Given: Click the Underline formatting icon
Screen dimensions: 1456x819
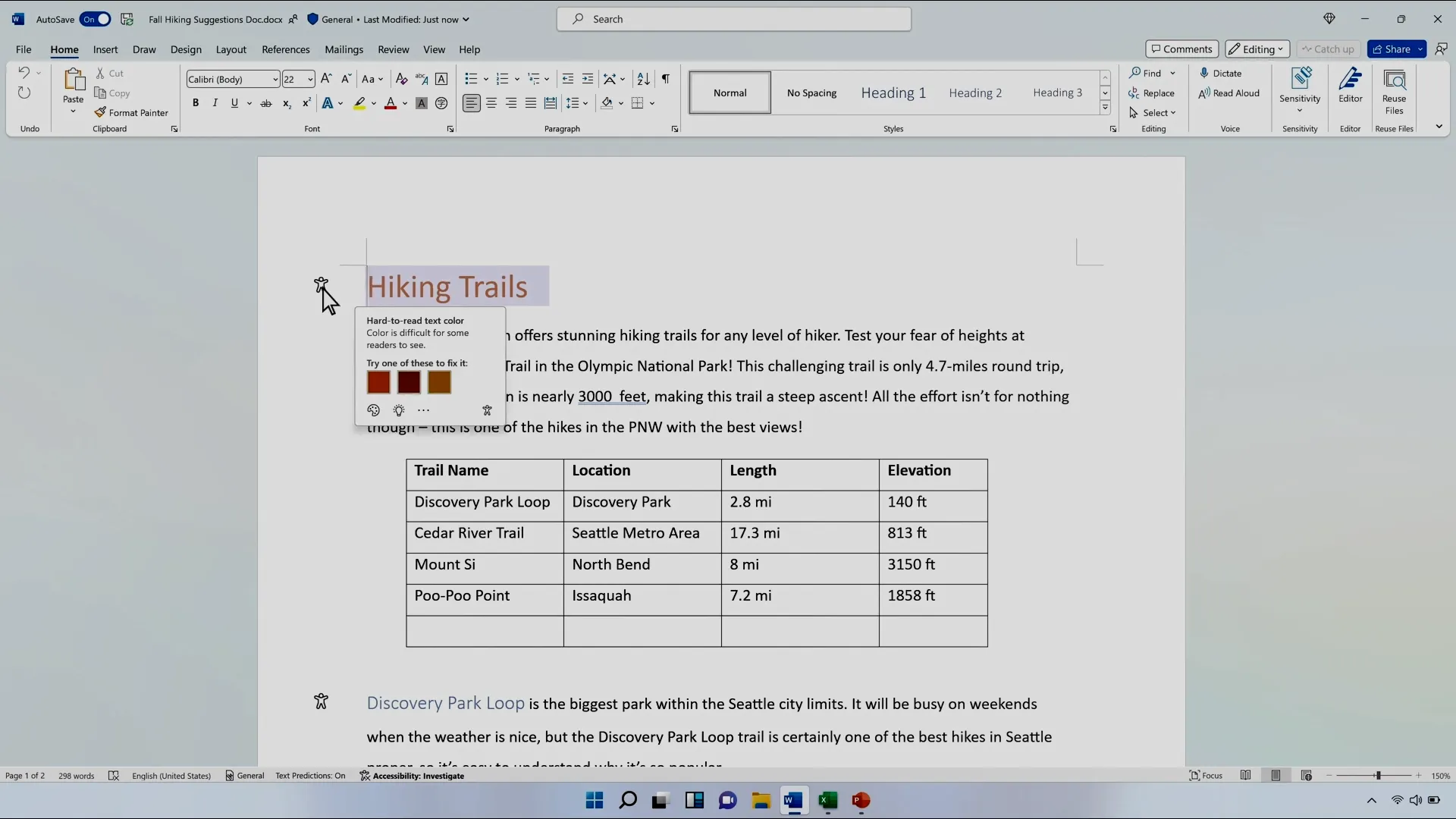Looking at the screenshot, I should point(234,104).
